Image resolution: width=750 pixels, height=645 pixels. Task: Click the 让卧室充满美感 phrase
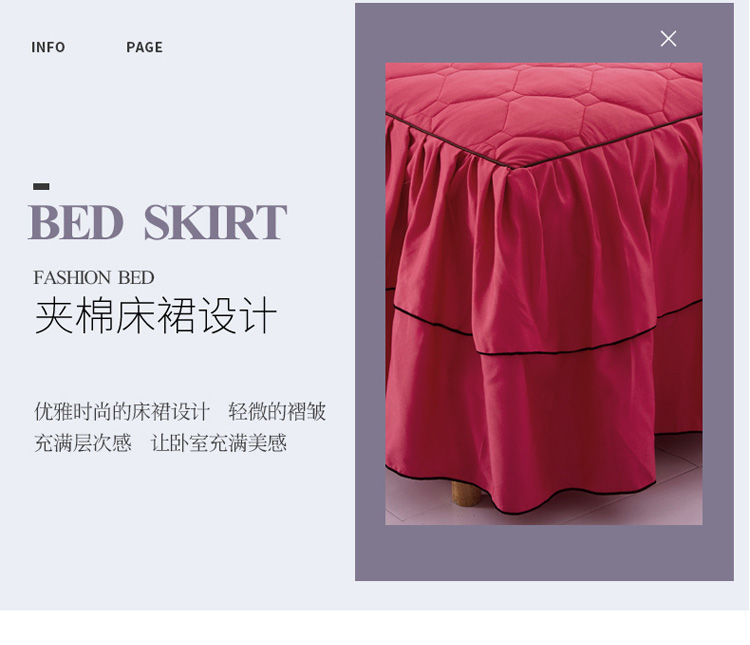coord(219,443)
